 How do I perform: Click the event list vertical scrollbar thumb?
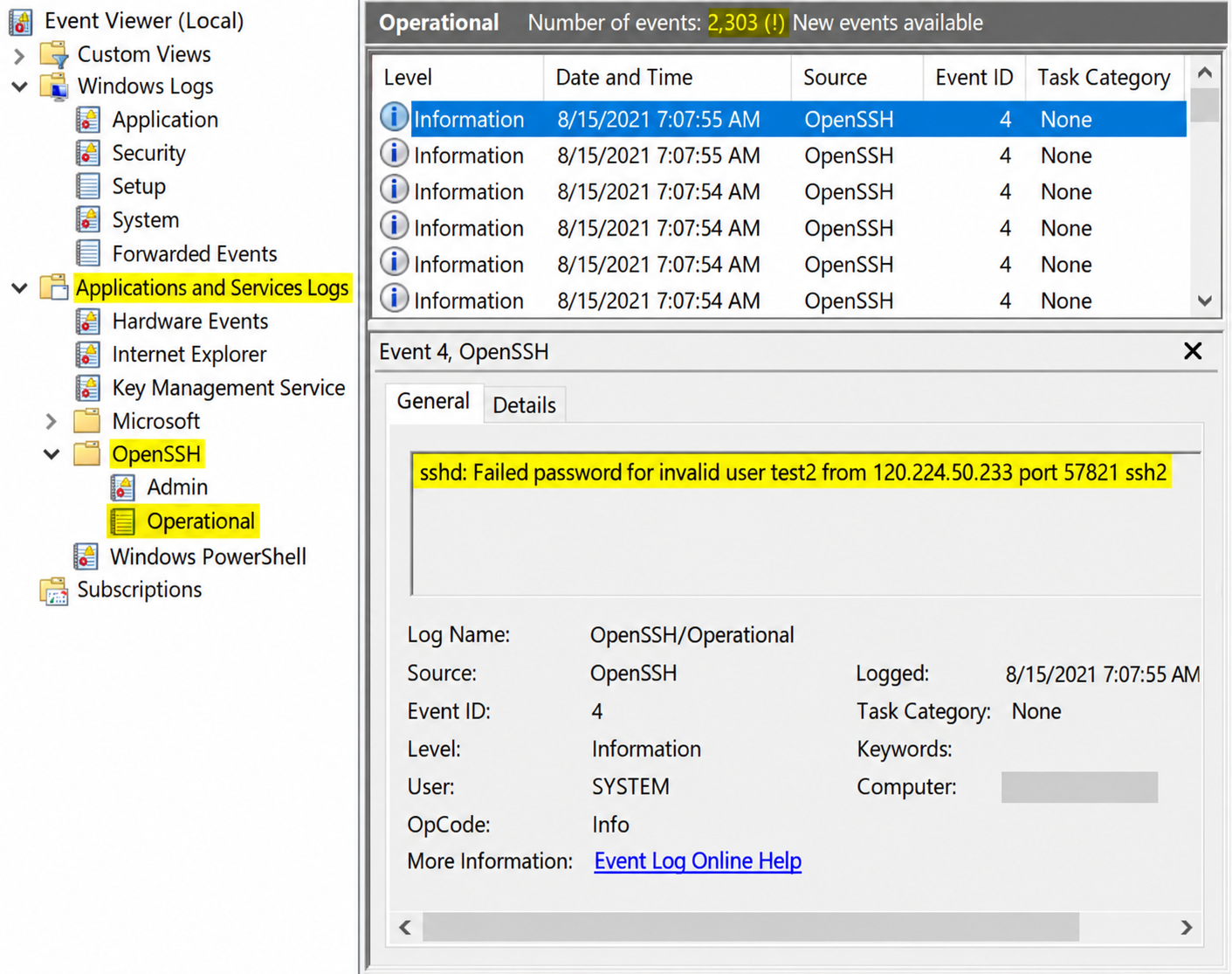pyautogui.click(x=1205, y=104)
